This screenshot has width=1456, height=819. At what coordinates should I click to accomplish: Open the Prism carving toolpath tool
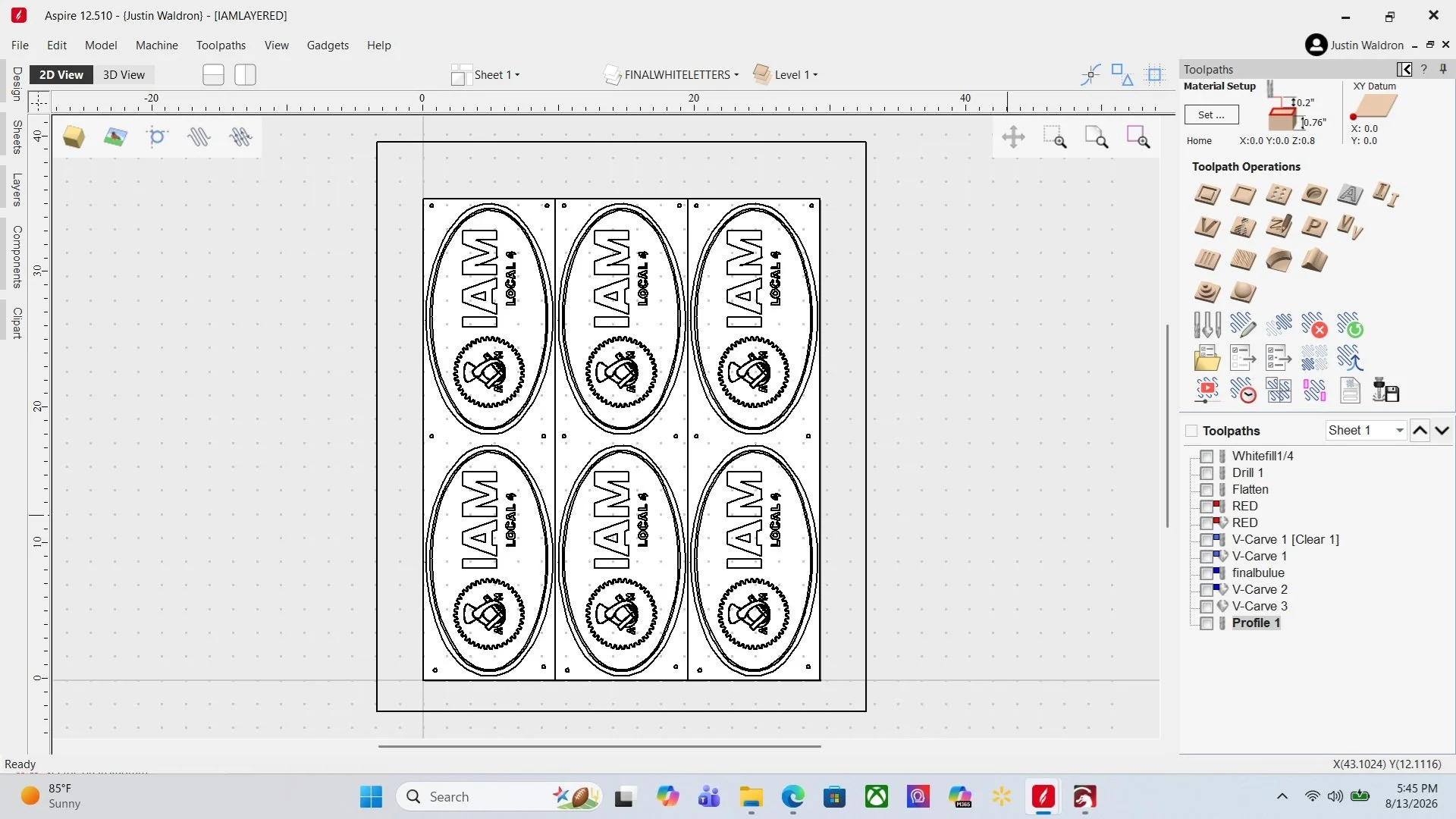pyautogui.click(x=1314, y=227)
